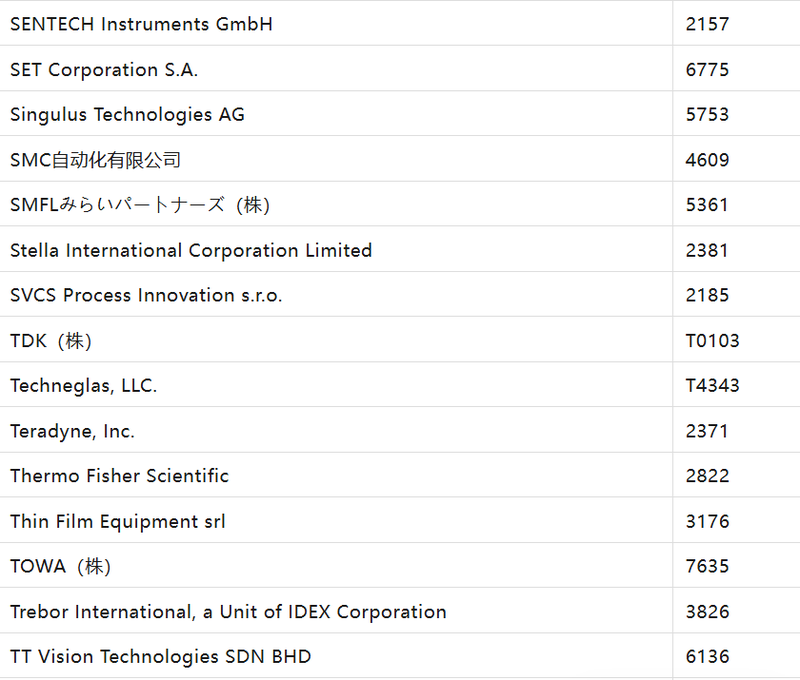Select TT Vision Technologies SDN BHD
800x680 pixels.
[x=160, y=657]
